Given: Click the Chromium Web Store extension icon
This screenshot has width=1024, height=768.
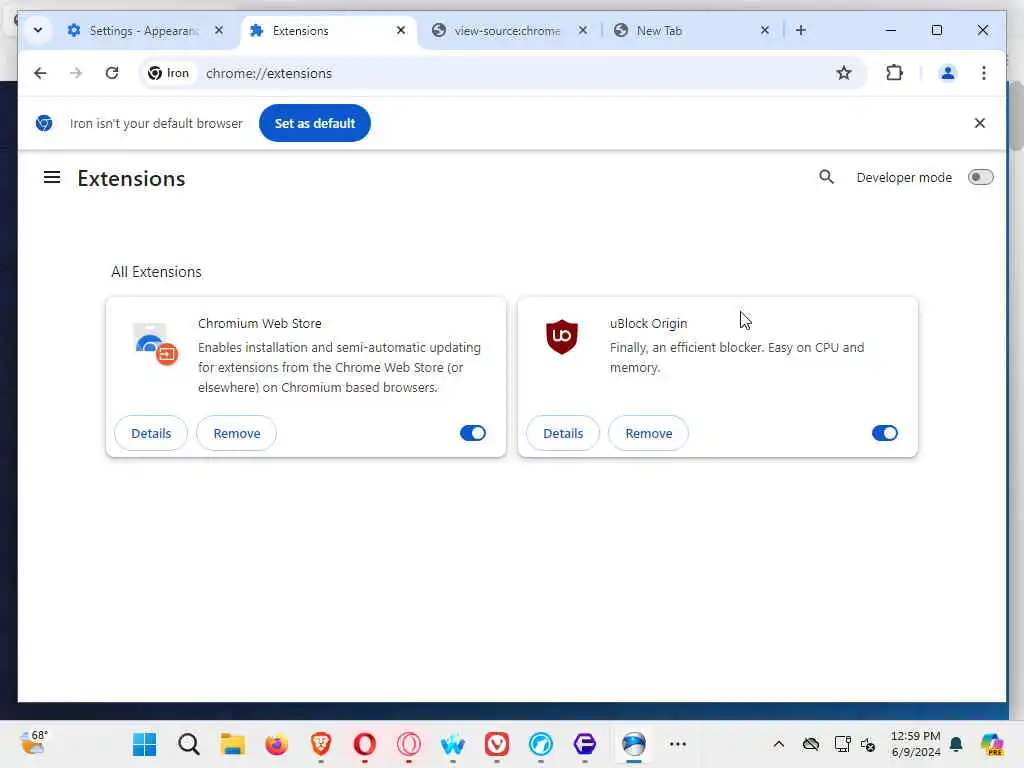Looking at the screenshot, I should (155, 344).
